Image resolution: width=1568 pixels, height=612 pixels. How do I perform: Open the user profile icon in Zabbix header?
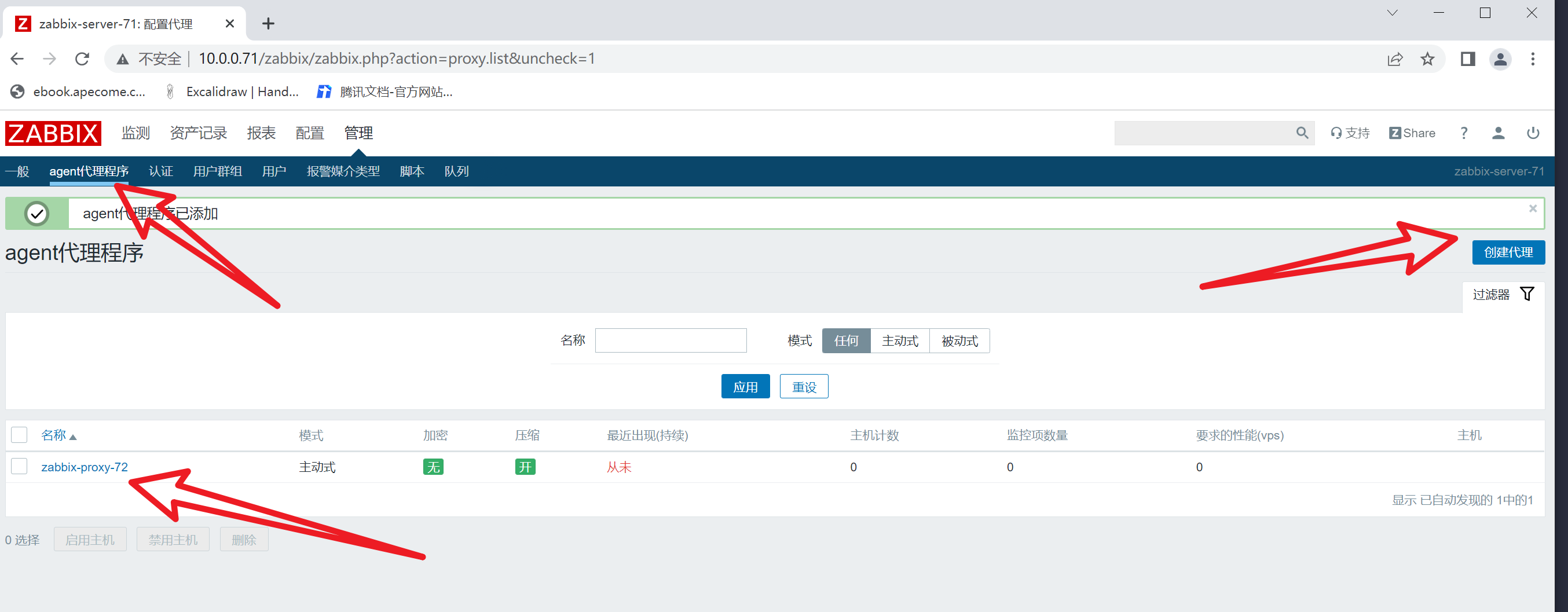[x=1499, y=133]
